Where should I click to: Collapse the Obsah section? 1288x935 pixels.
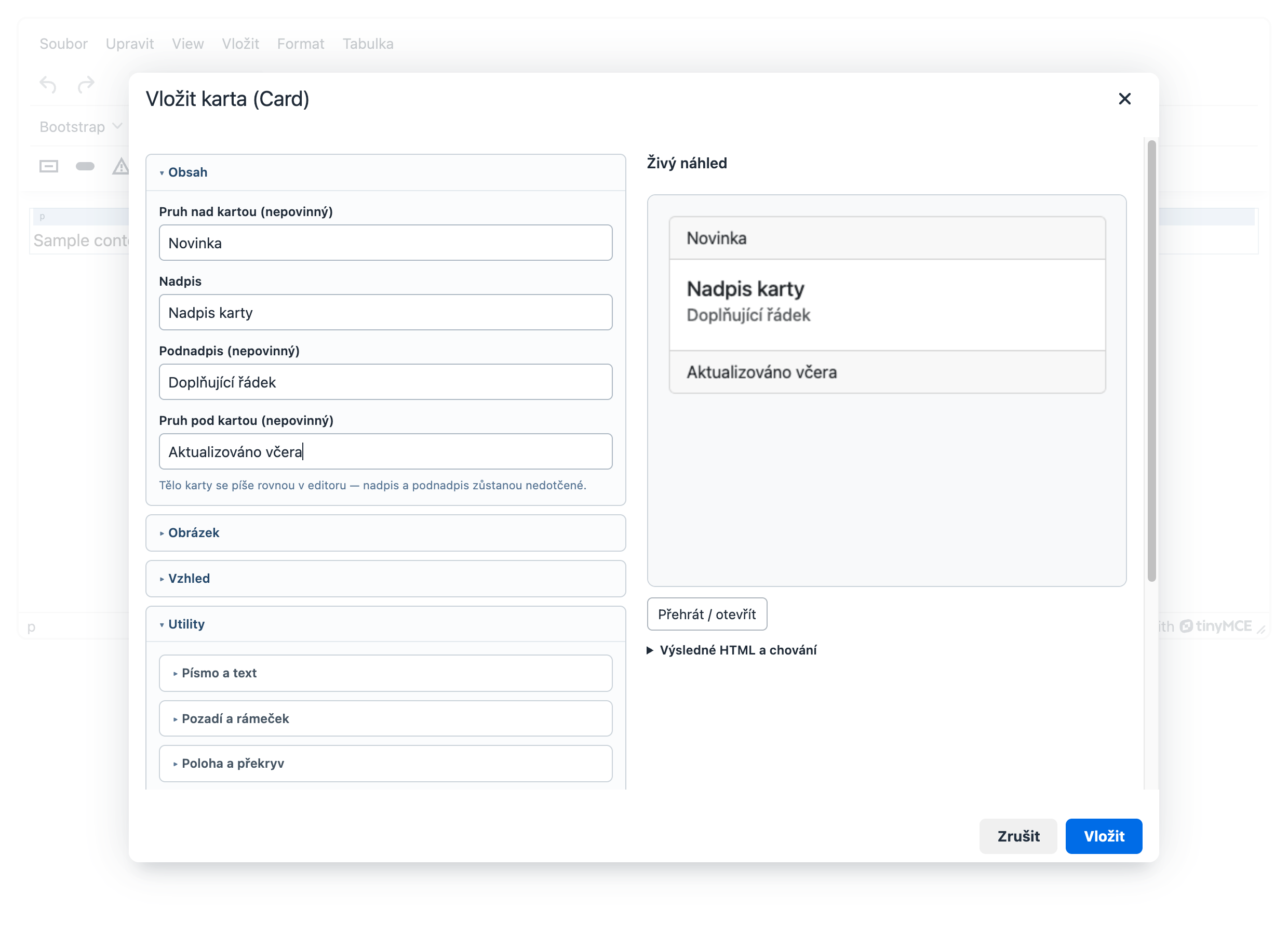[385, 172]
